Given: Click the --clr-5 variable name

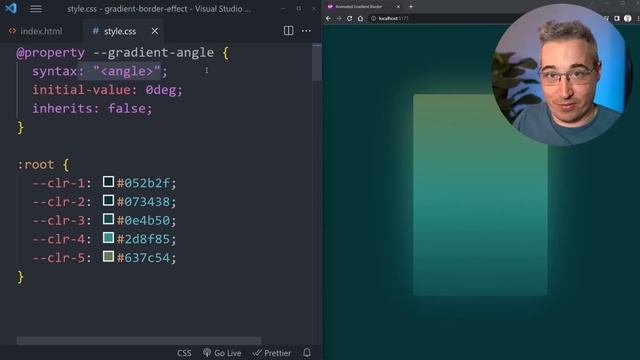Looking at the screenshot, I should click(59, 258).
